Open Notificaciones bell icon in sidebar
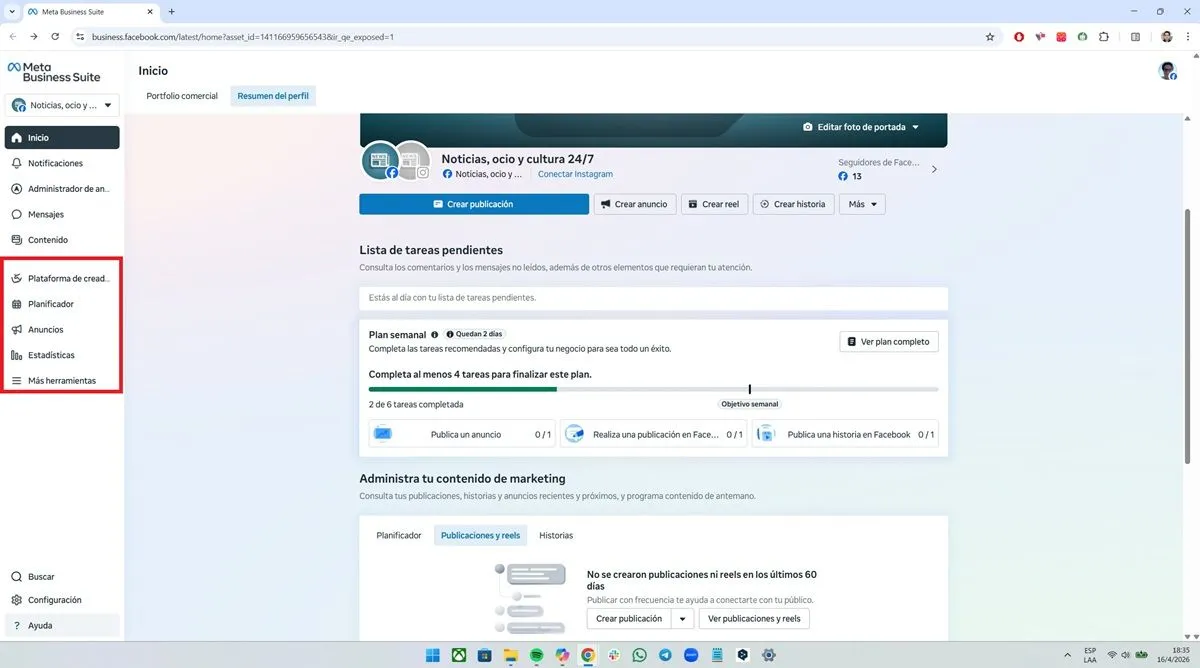1200x668 pixels. [x=17, y=163]
